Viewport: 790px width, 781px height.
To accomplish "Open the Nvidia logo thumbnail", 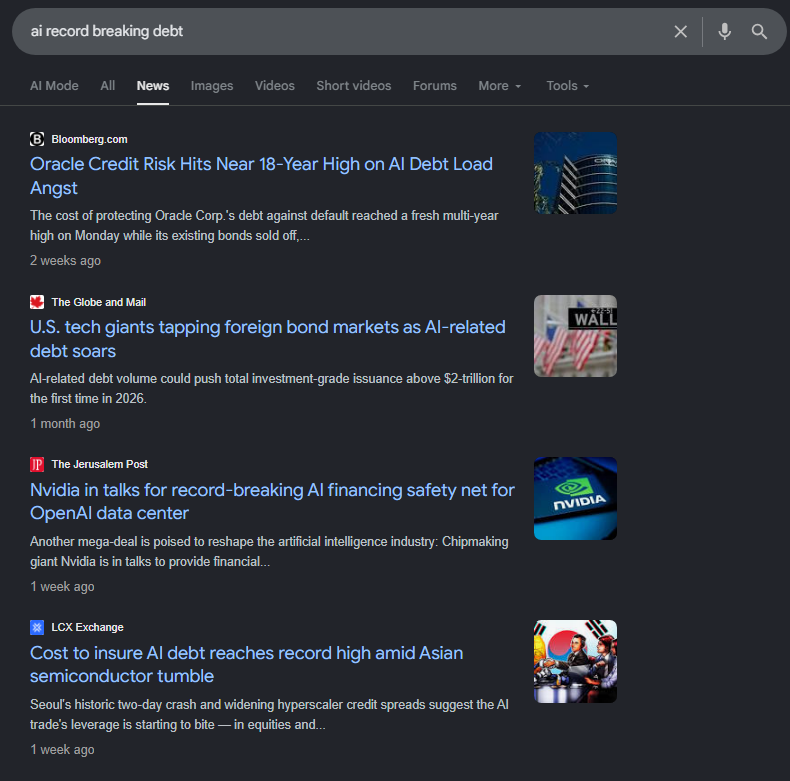I will (x=575, y=498).
